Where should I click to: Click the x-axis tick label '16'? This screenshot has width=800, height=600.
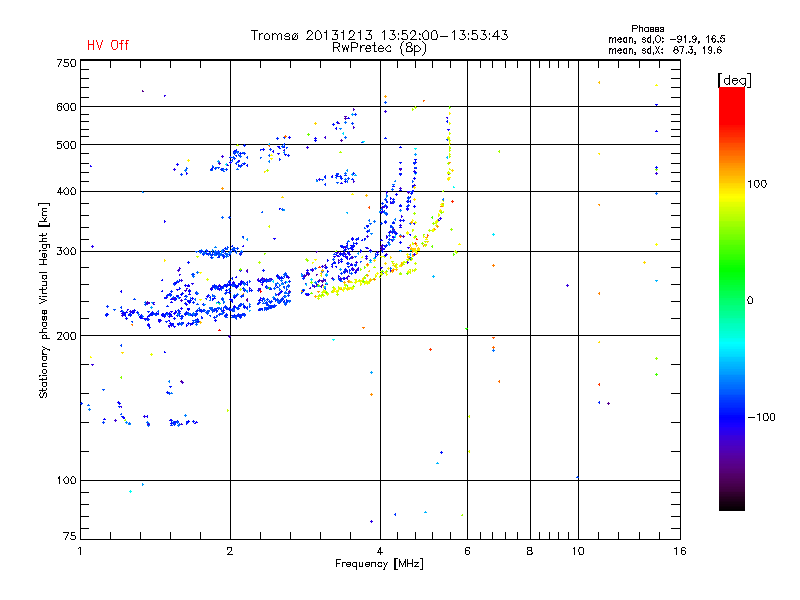(680, 551)
